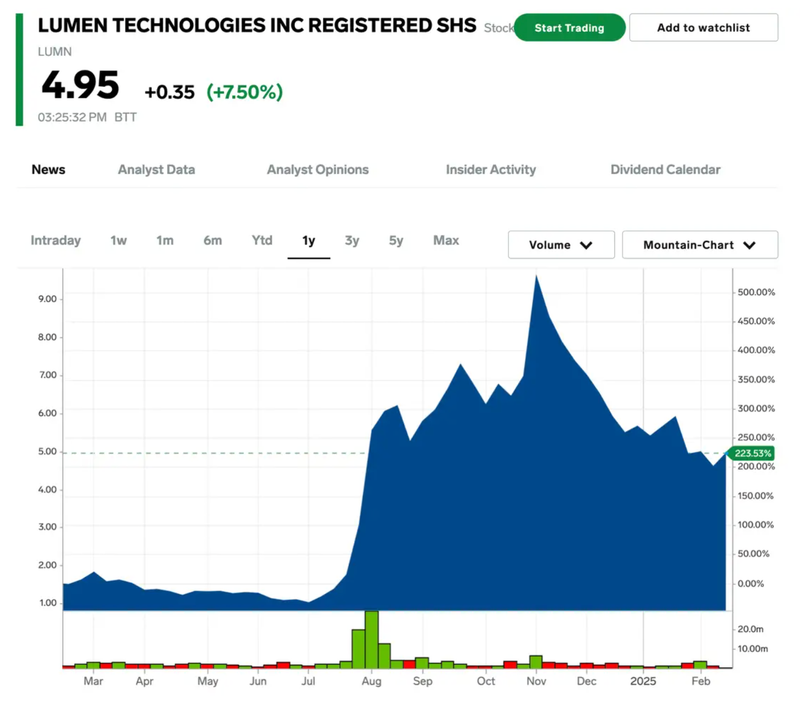Click the tallest green August volume bar
This screenshot has height=701, width=800.
coord(372,638)
